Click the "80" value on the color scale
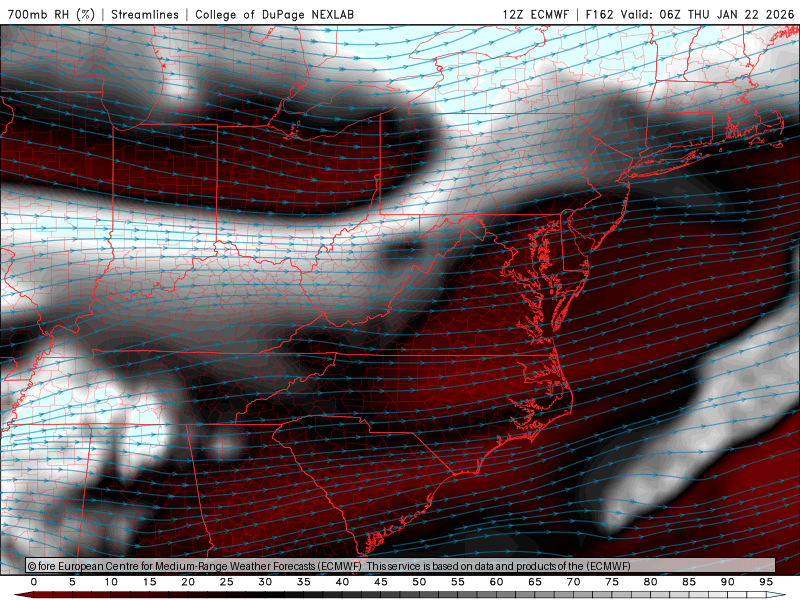The image size is (800, 600). [x=651, y=582]
